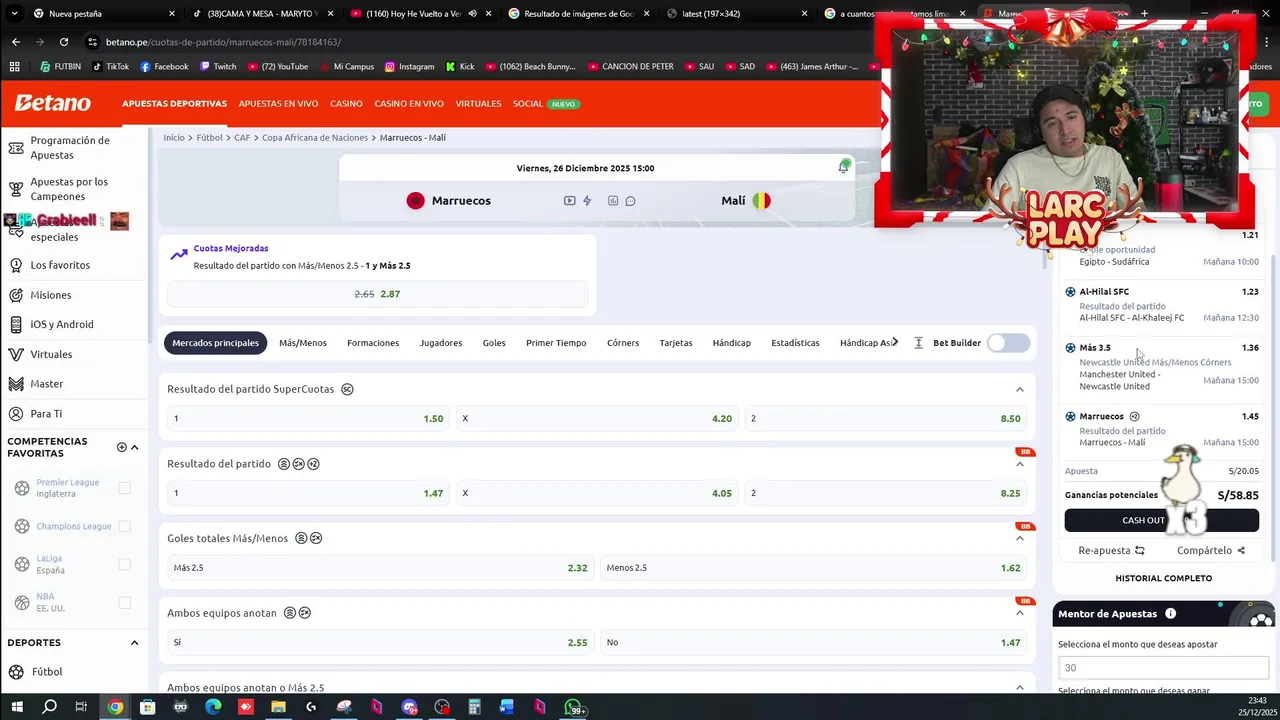Viewport: 1280px width, 720px height.
Task: Collapse Goles totales Más/Menos market
Action: click(1019, 538)
